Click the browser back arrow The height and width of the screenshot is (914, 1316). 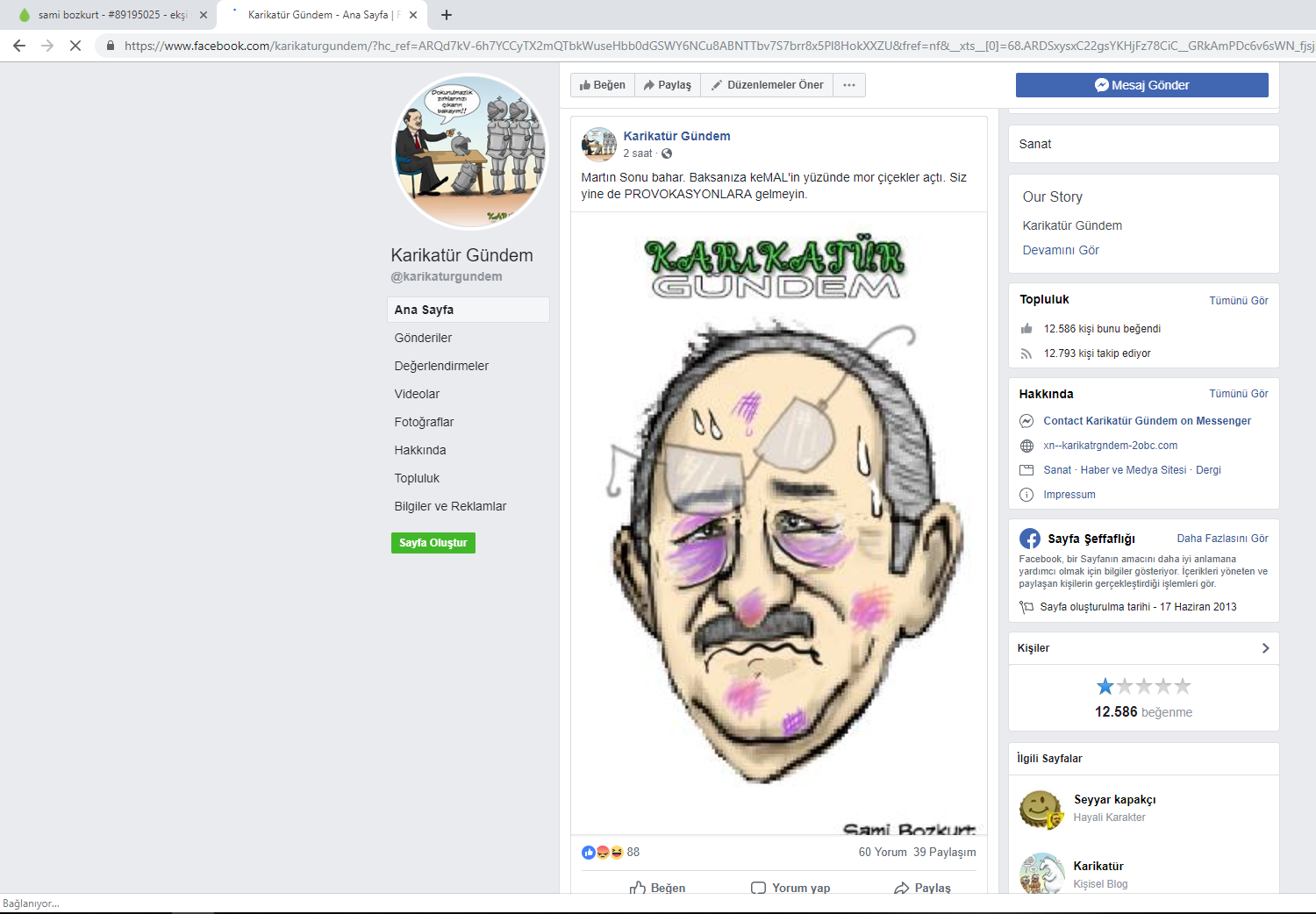[19, 46]
